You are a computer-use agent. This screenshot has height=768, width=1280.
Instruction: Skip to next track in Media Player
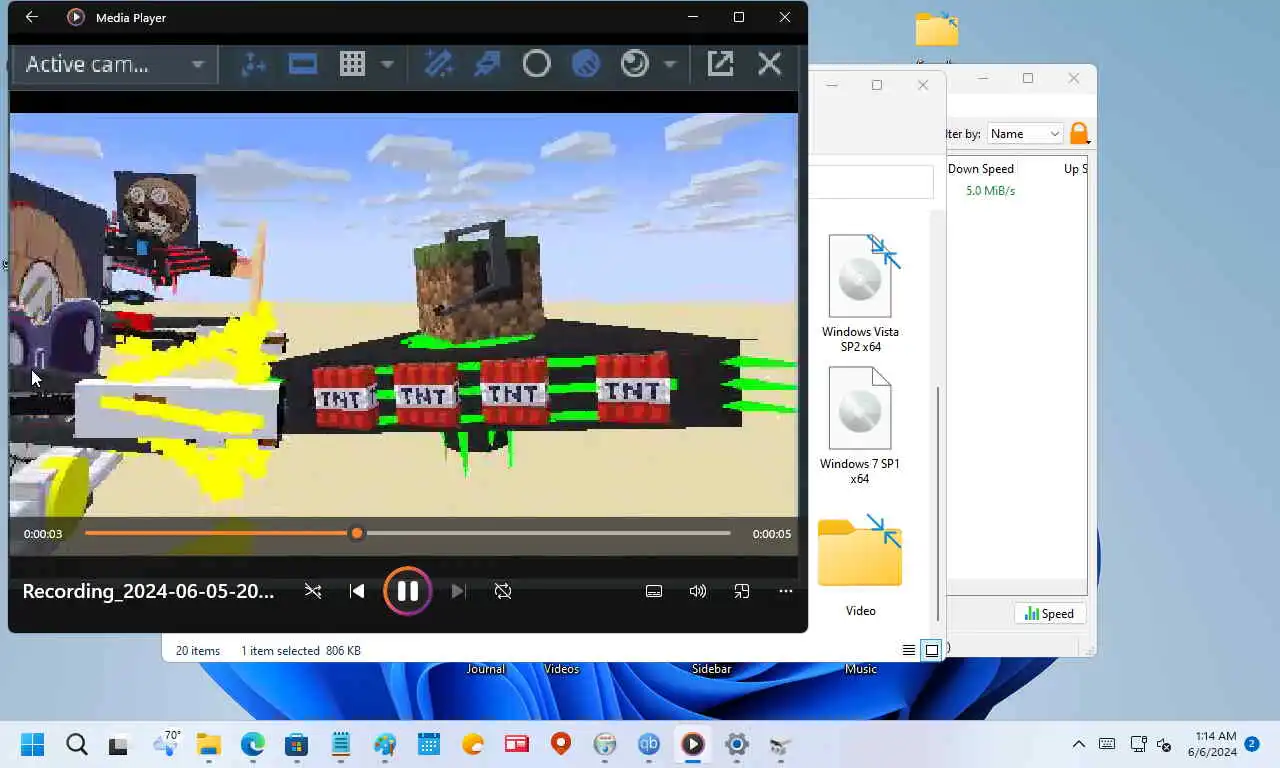coord(458,591)
